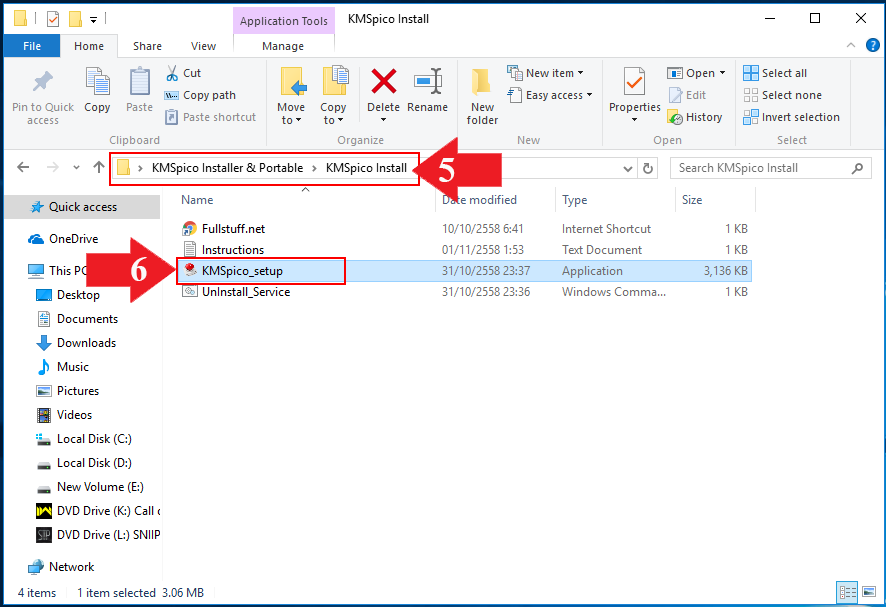Switch to the Share ribbon tab
The width and height of the screenshot is (886, 607).
(x=147, y=46)
